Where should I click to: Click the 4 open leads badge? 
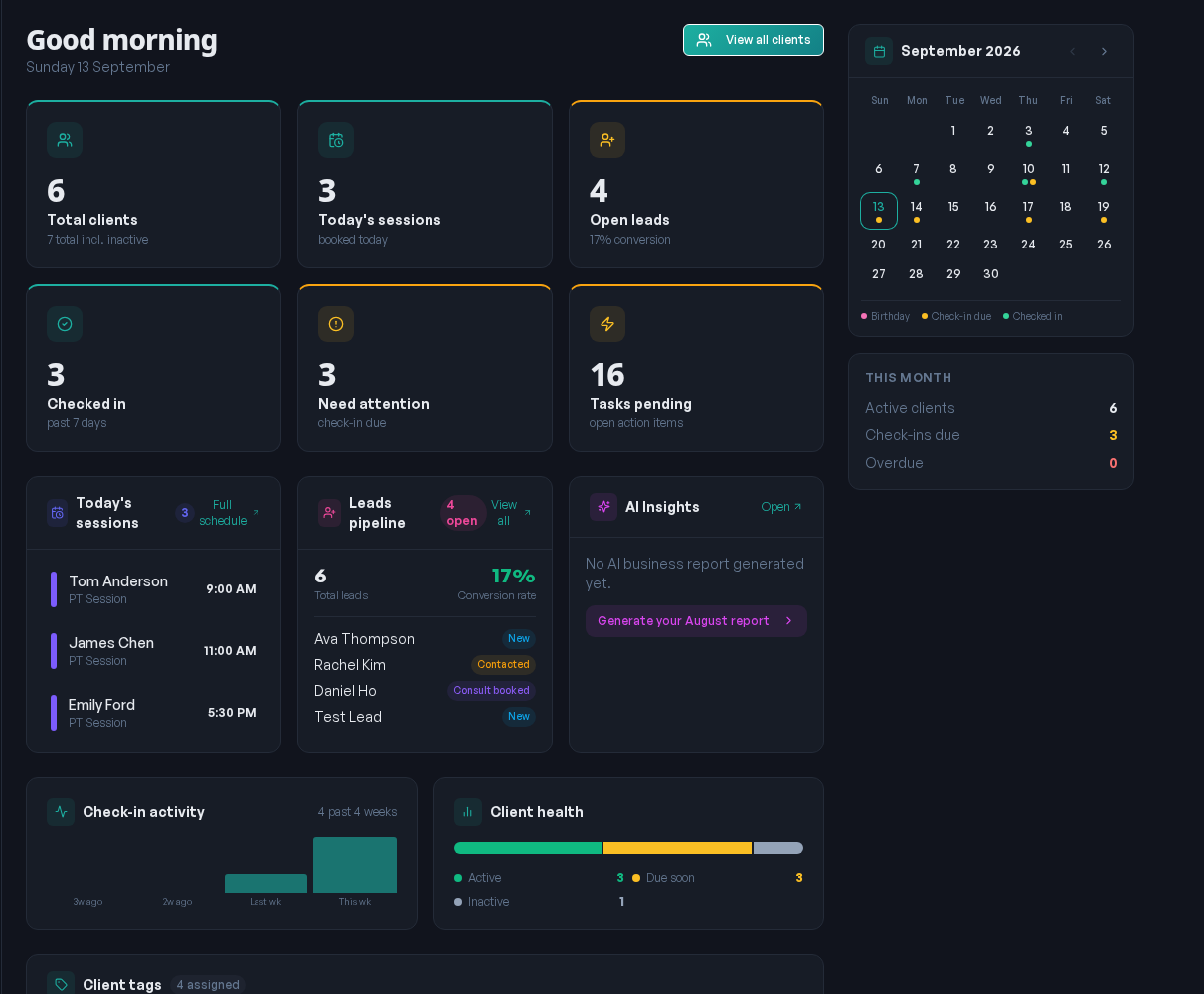tap(463, 513)
